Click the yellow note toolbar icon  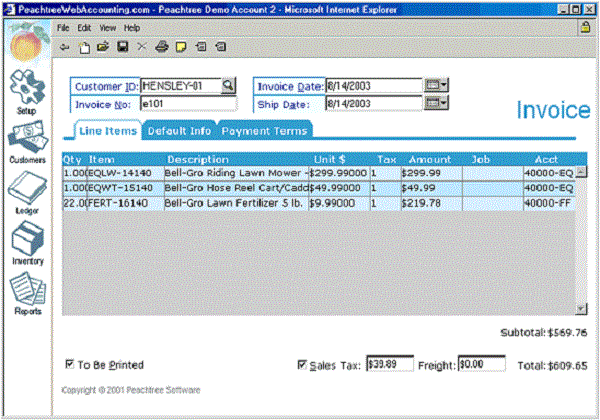tap(181, 47)
